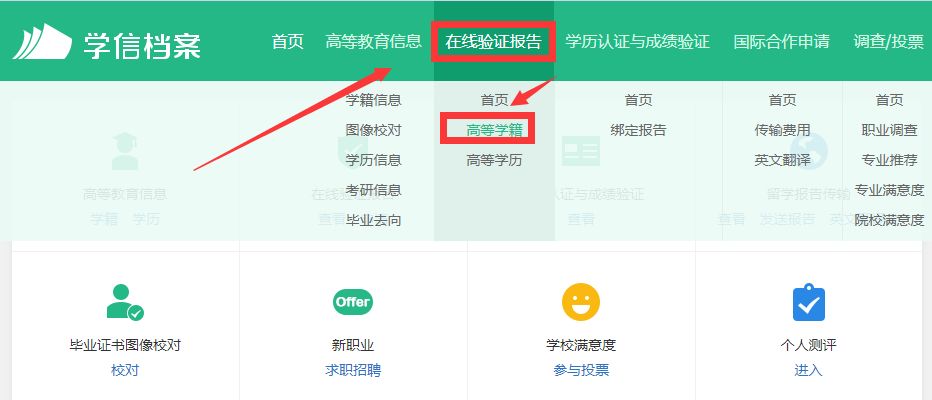The height and width of the screenshot is (400, 932).
Task: Select 学籍信息 in the dropdown
Action: (x=373, y=100)
